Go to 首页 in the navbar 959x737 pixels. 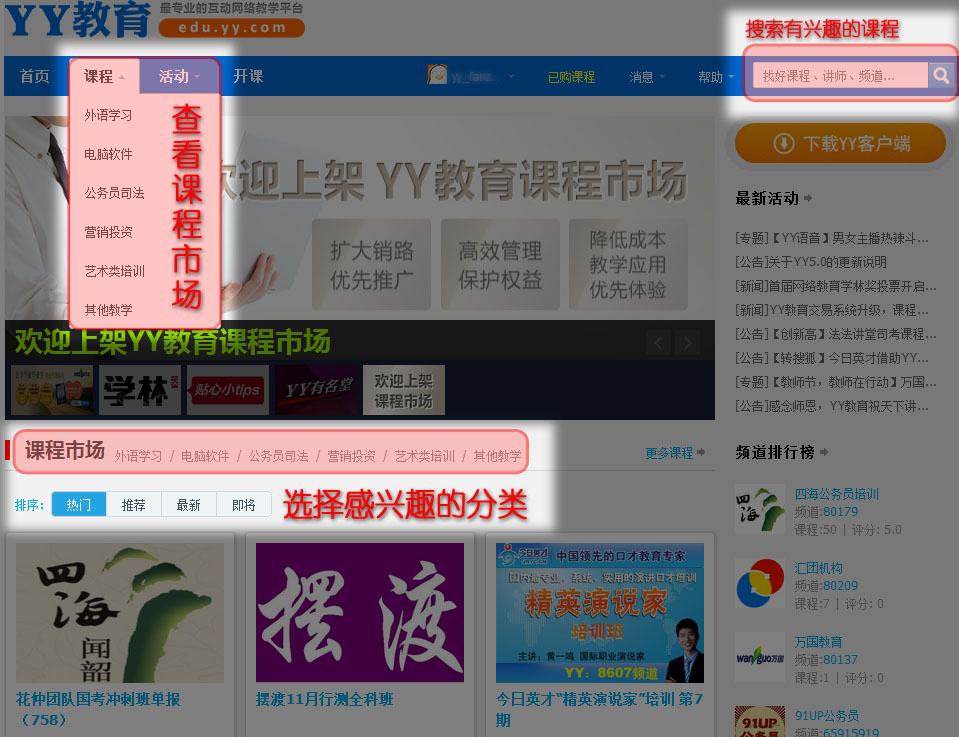35,76
